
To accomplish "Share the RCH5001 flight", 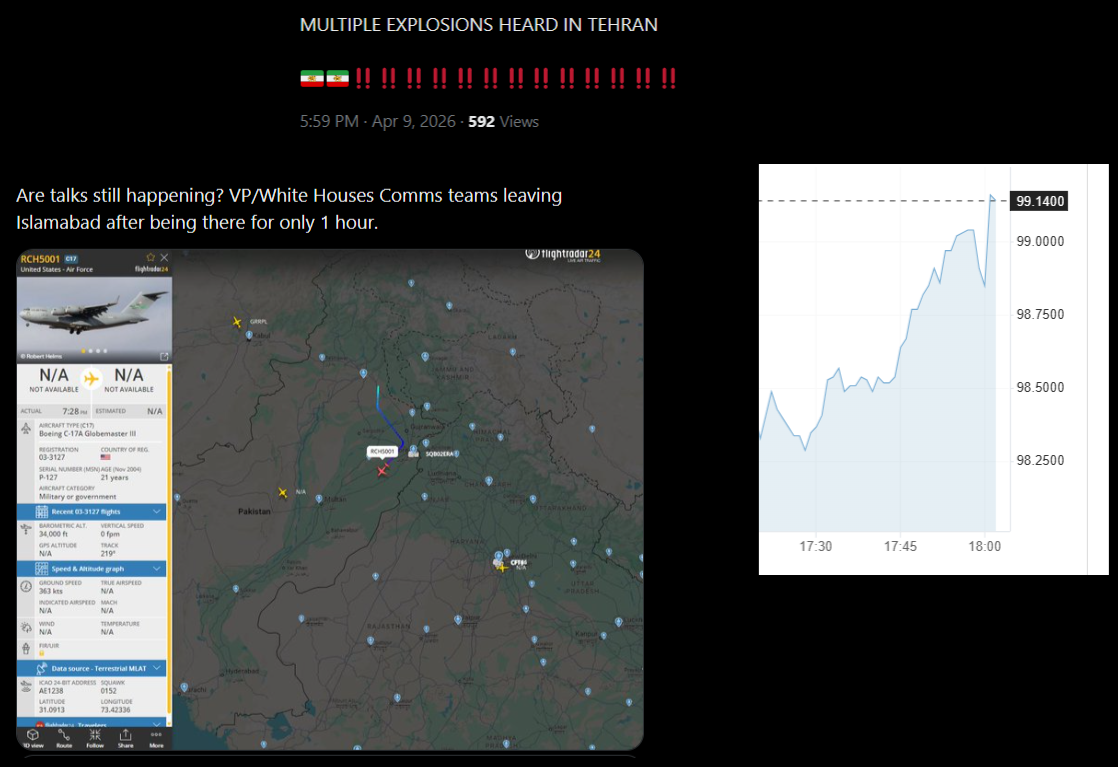I will [x=125, y=738].
